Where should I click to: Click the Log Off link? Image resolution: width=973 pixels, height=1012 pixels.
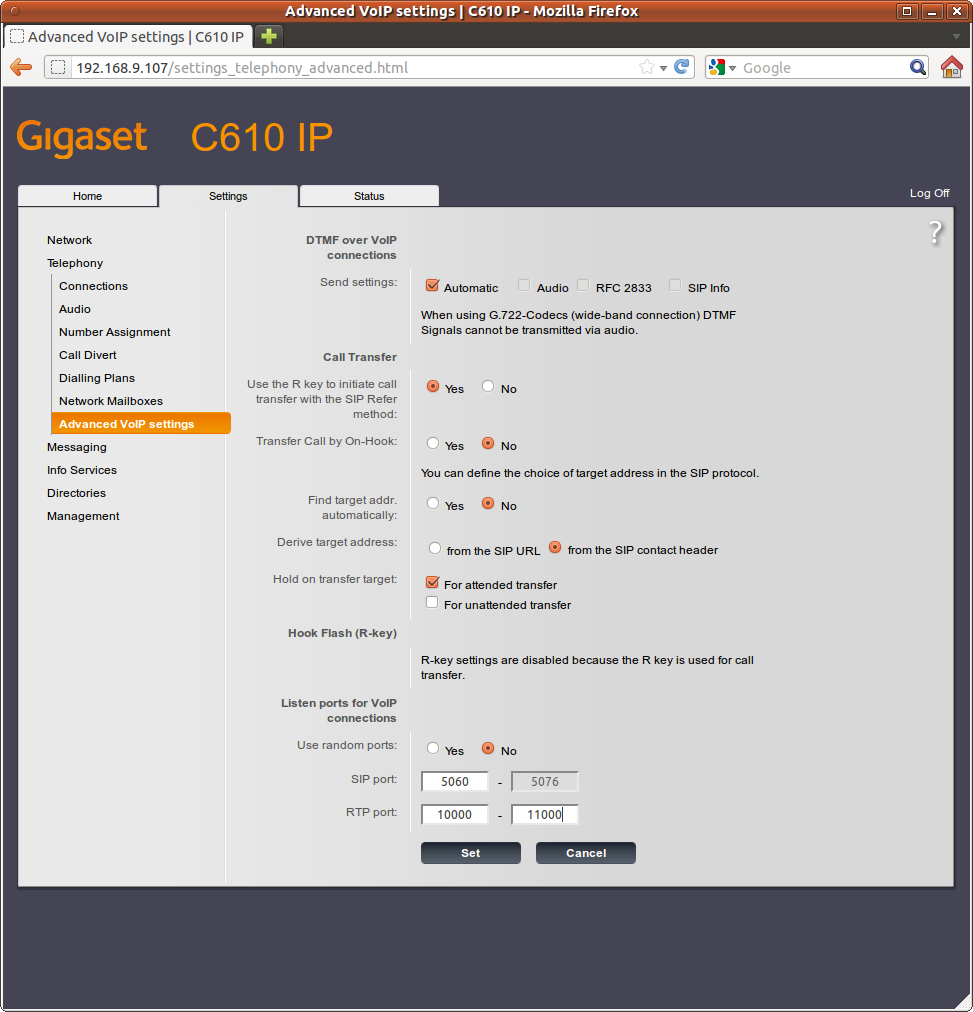click(x=929, y=193)
